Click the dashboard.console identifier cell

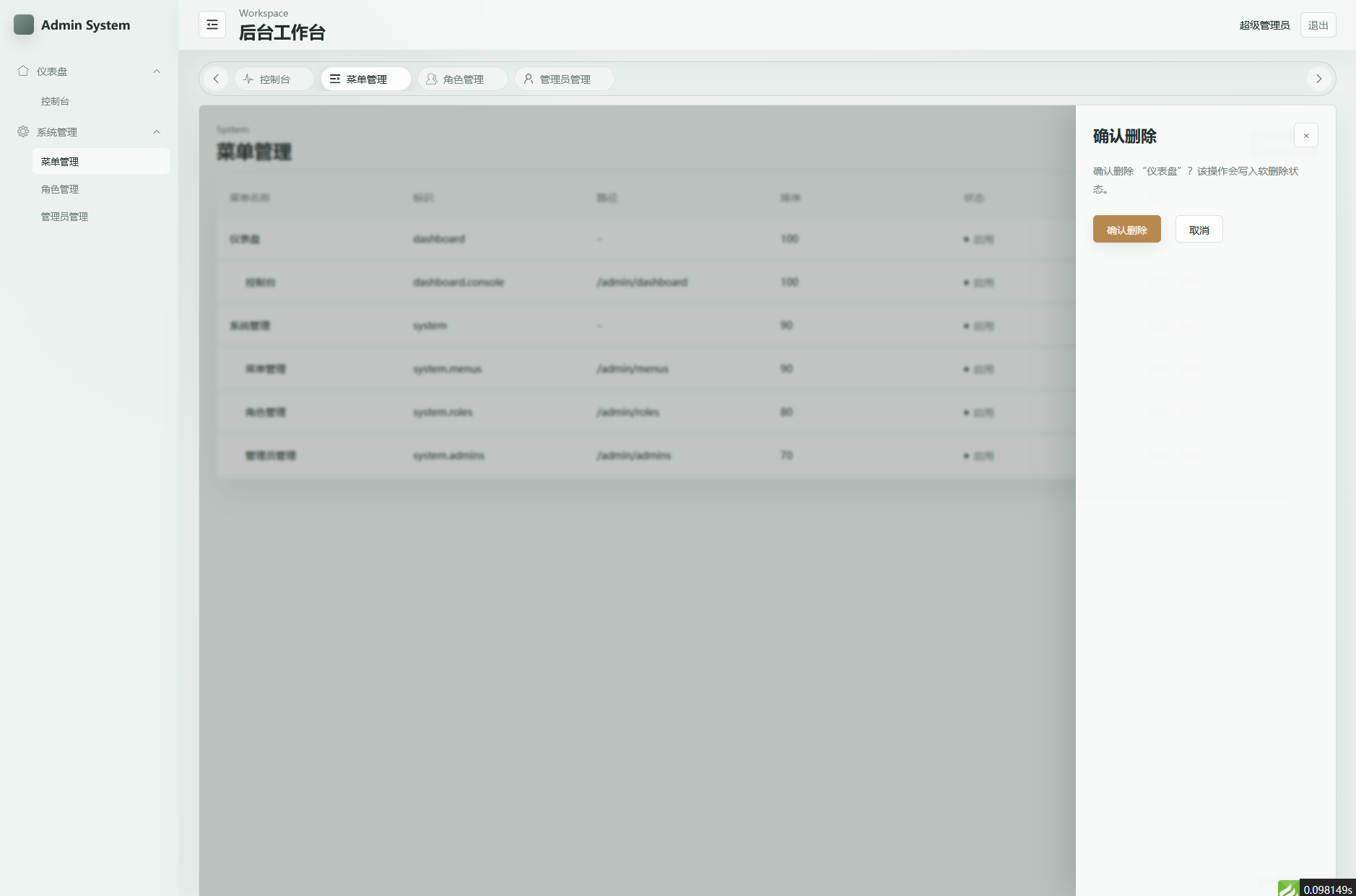[458, 282]
